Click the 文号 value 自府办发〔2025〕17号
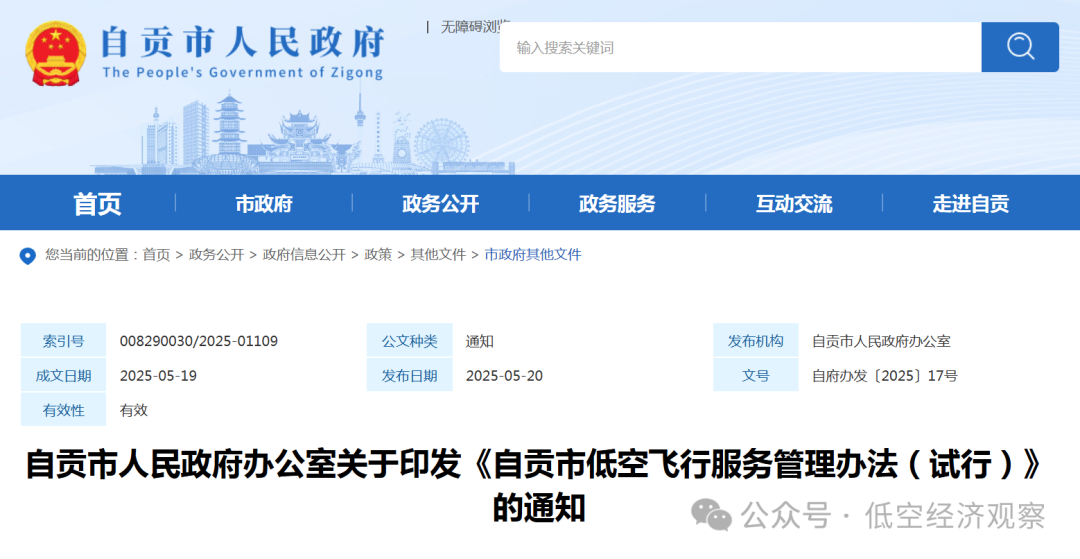The width and height of the screenshot is (1080, 559). click(x=884, y=376)
